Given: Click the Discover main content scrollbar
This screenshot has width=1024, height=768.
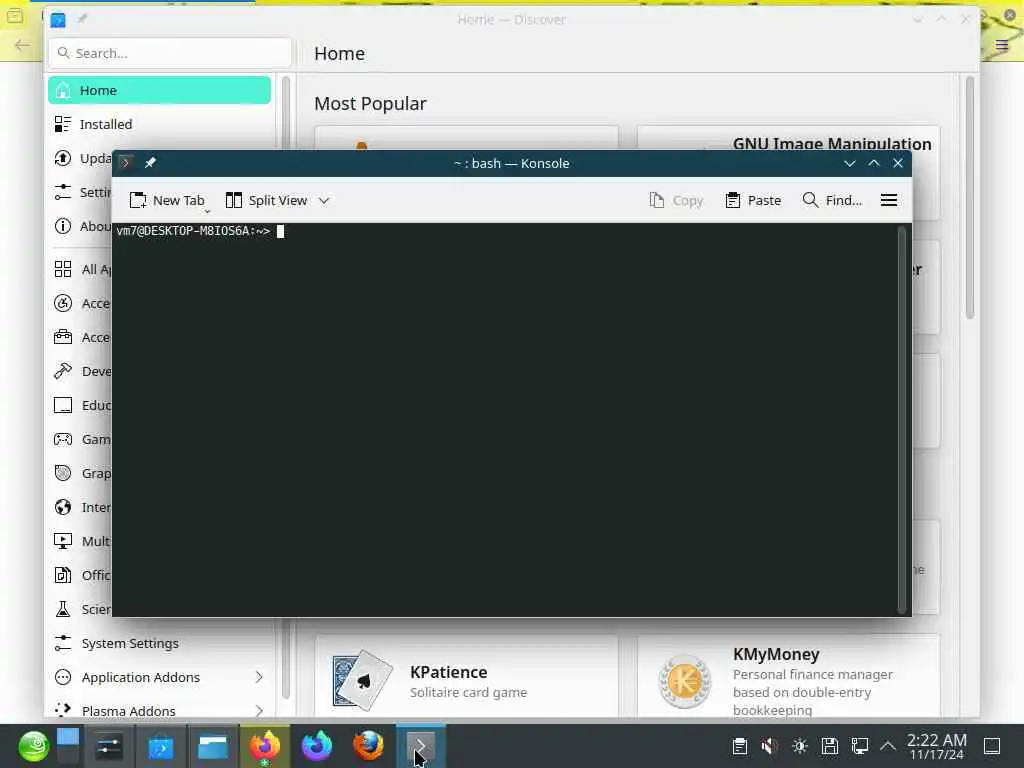Looking at the screenshot, I should (x=970, y=197).
